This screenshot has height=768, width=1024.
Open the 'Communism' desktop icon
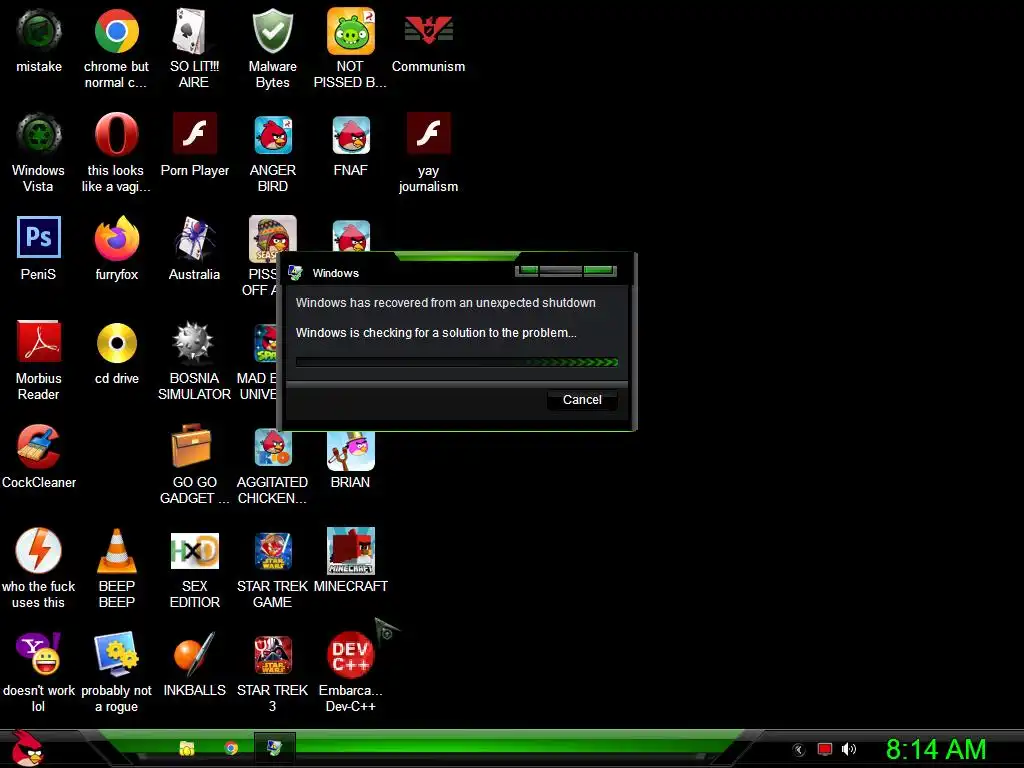point(428,30)
